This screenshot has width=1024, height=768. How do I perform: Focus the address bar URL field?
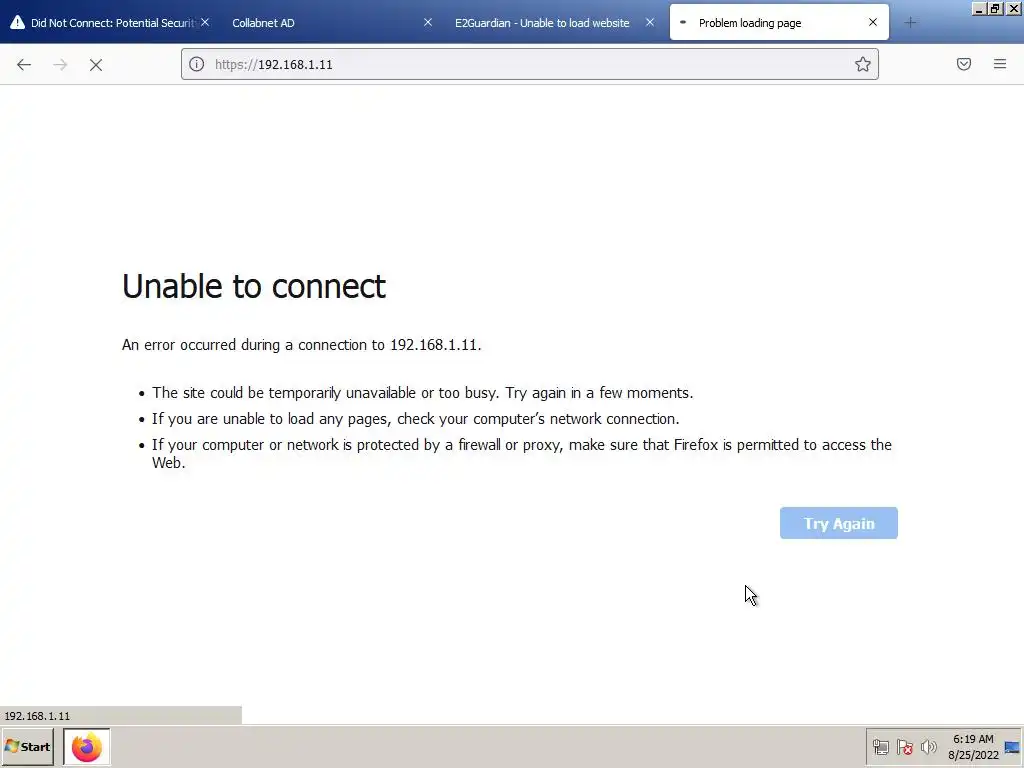[x=529, y=64]
